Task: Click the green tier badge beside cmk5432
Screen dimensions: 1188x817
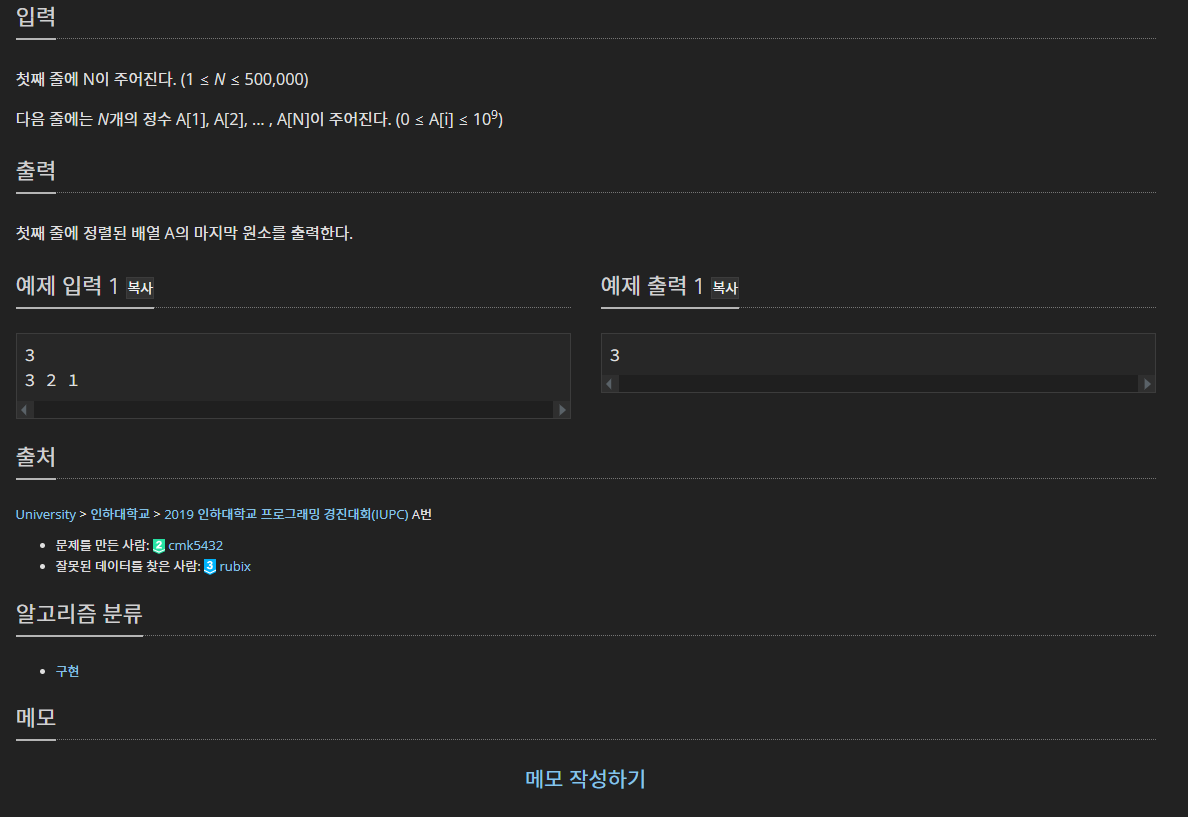Action: (x=158, y=546)
